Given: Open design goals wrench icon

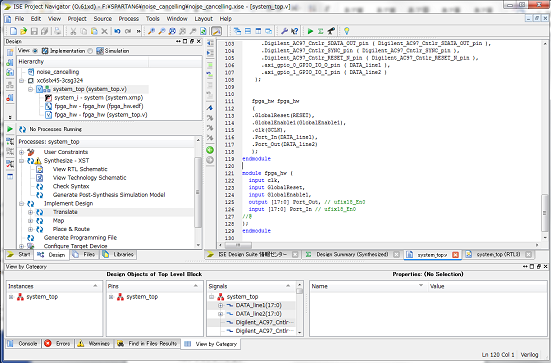Looking at the screenshot, I should (284, 31).
